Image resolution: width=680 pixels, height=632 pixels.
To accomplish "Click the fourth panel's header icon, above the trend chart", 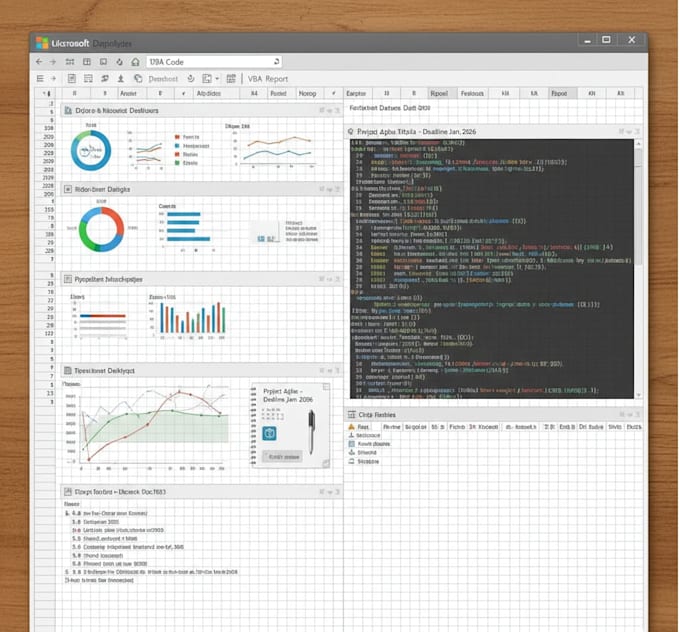I will 68,370.
